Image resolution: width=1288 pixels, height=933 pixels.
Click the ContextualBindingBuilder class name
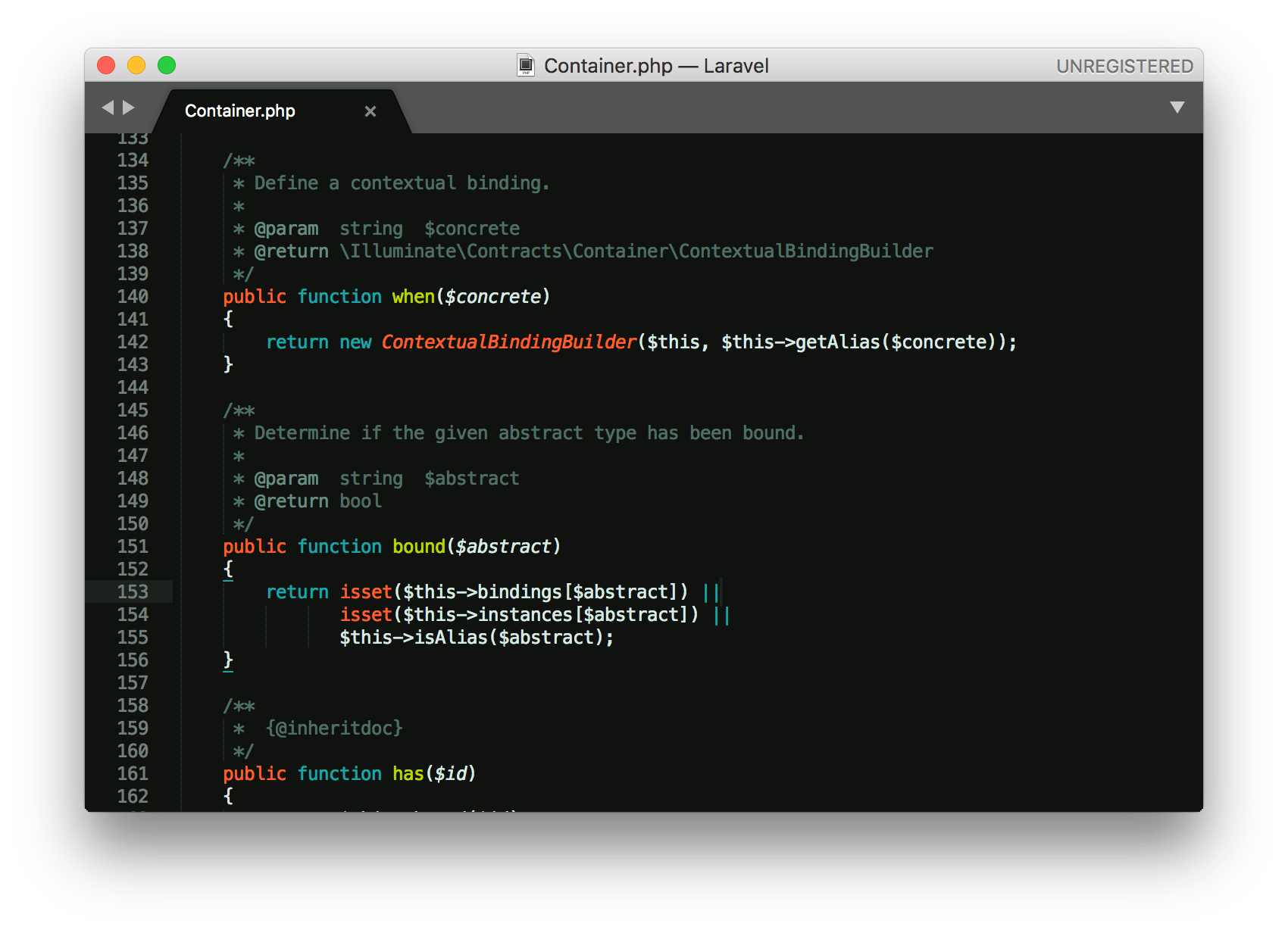[x=508, y=342]
